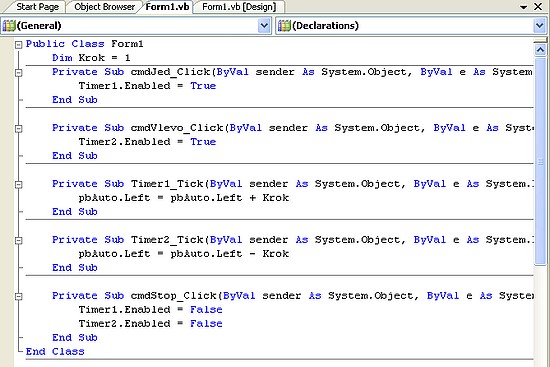Click the scroll up arrow of the editor
The height and width of the screenshot is (367, 550).
(540, 50)
